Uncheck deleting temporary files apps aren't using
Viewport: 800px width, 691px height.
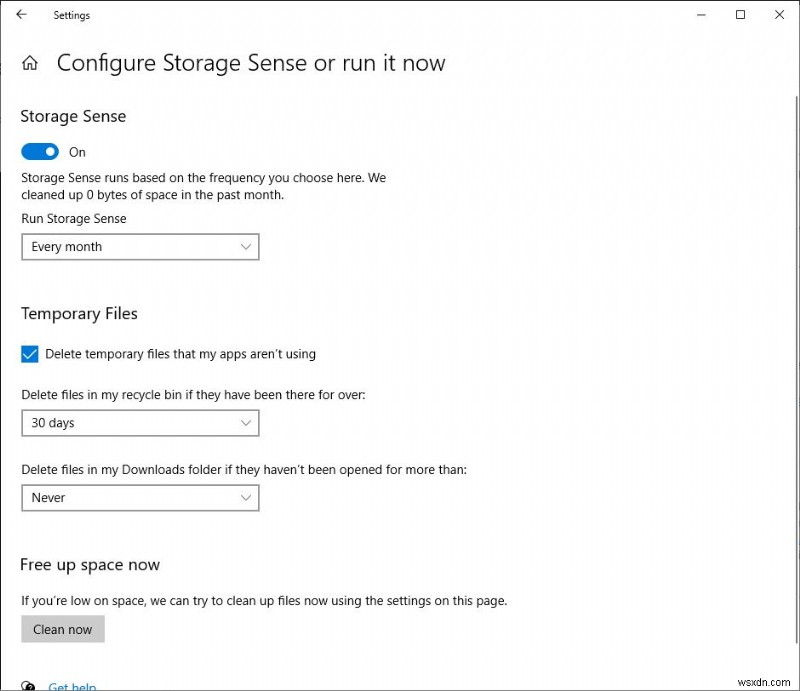coord(29,353)
